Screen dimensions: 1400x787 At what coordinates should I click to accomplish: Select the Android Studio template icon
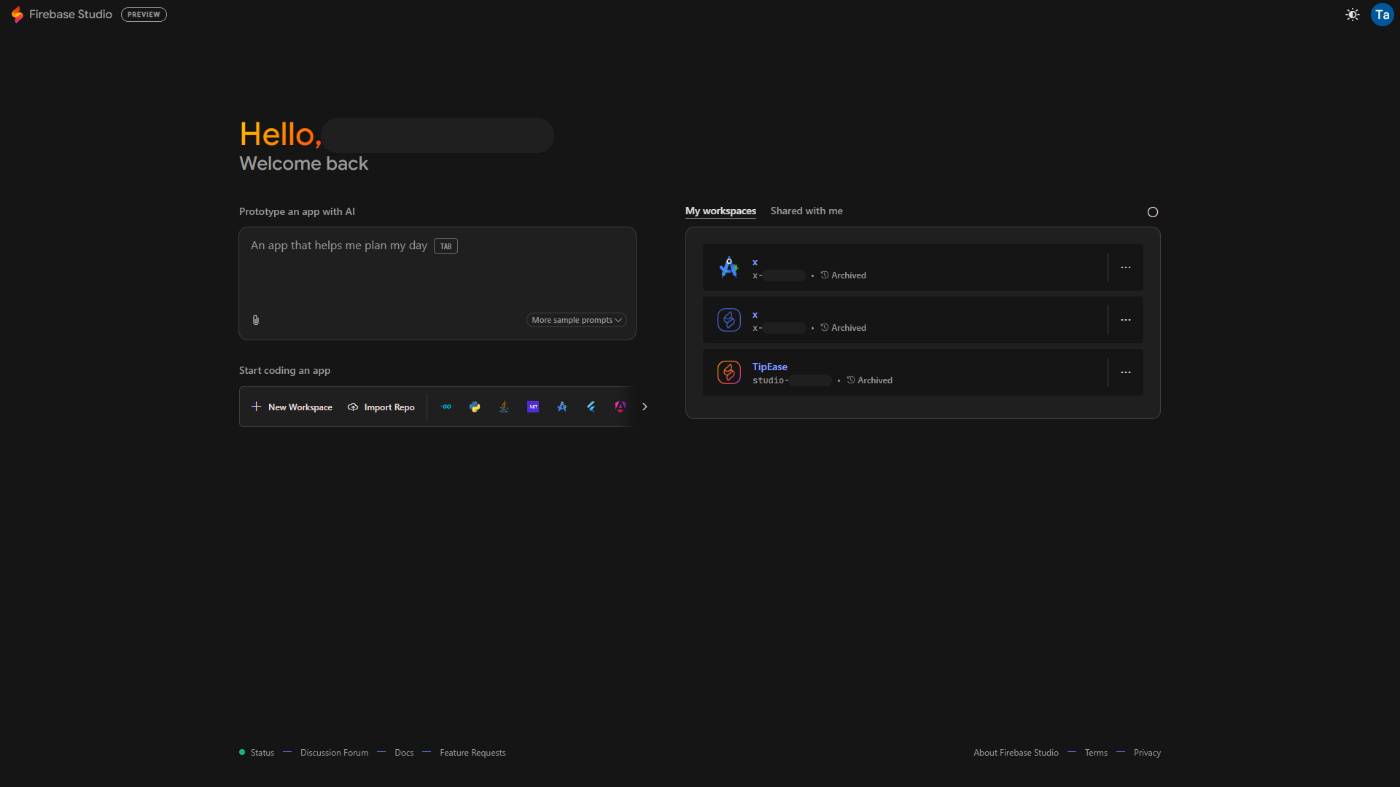[562, 407]
